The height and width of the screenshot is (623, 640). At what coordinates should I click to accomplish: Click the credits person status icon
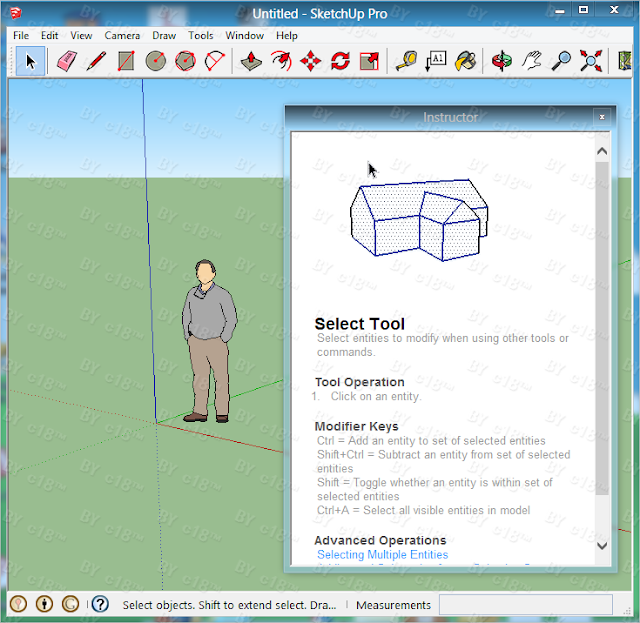[44, 604]
